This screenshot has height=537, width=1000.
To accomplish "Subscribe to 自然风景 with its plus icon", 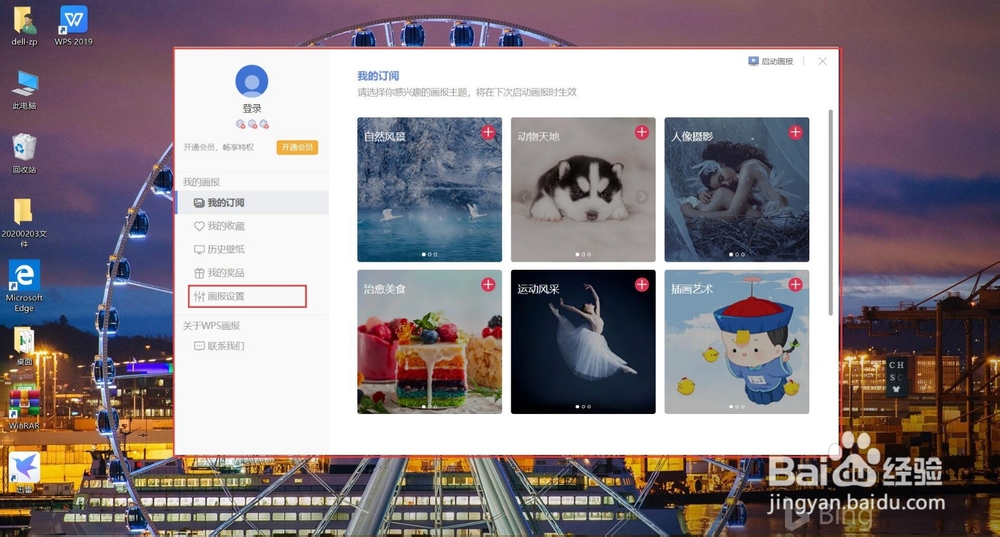I will 488,132.
